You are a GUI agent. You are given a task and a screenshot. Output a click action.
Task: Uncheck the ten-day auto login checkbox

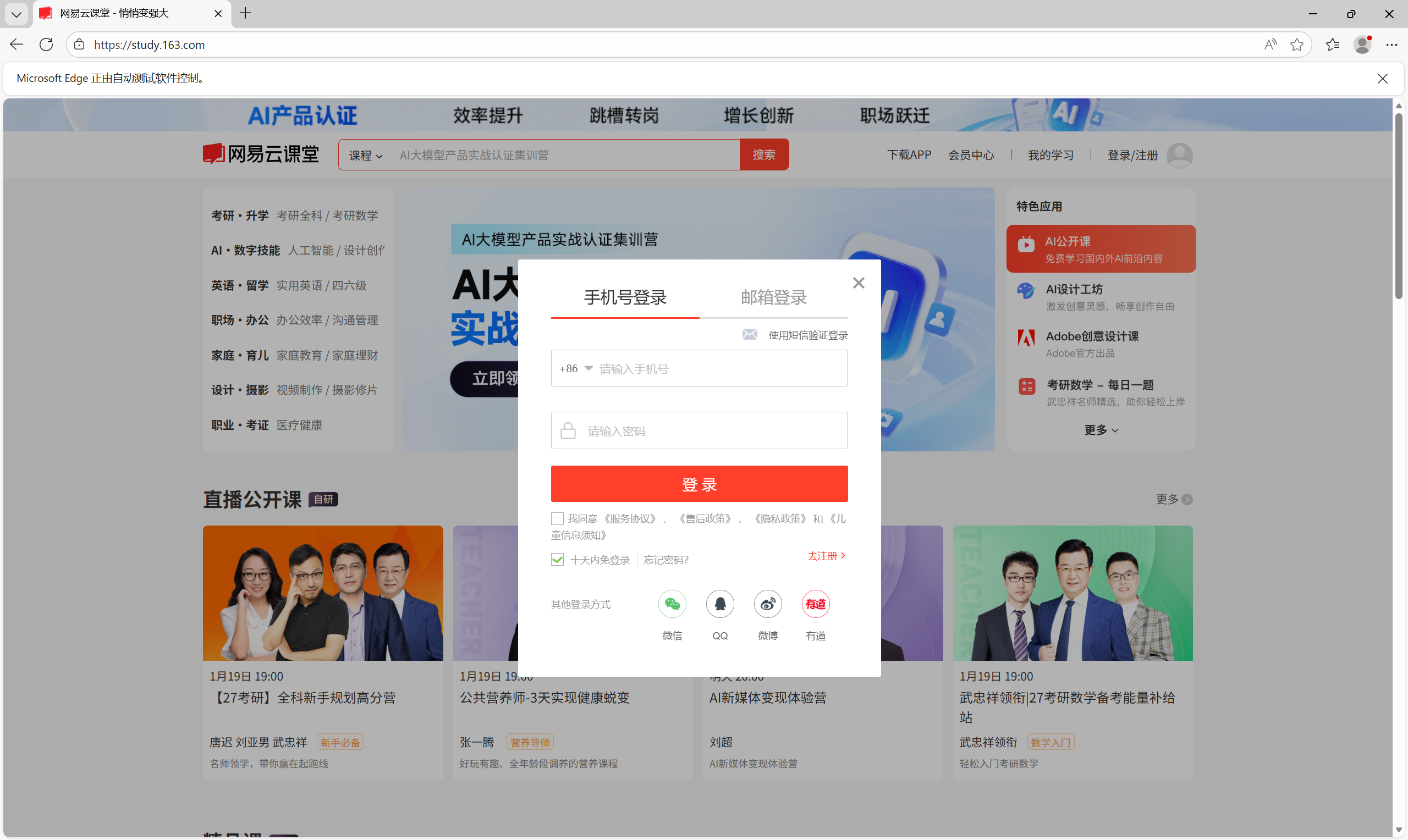[x=557, y=560]
